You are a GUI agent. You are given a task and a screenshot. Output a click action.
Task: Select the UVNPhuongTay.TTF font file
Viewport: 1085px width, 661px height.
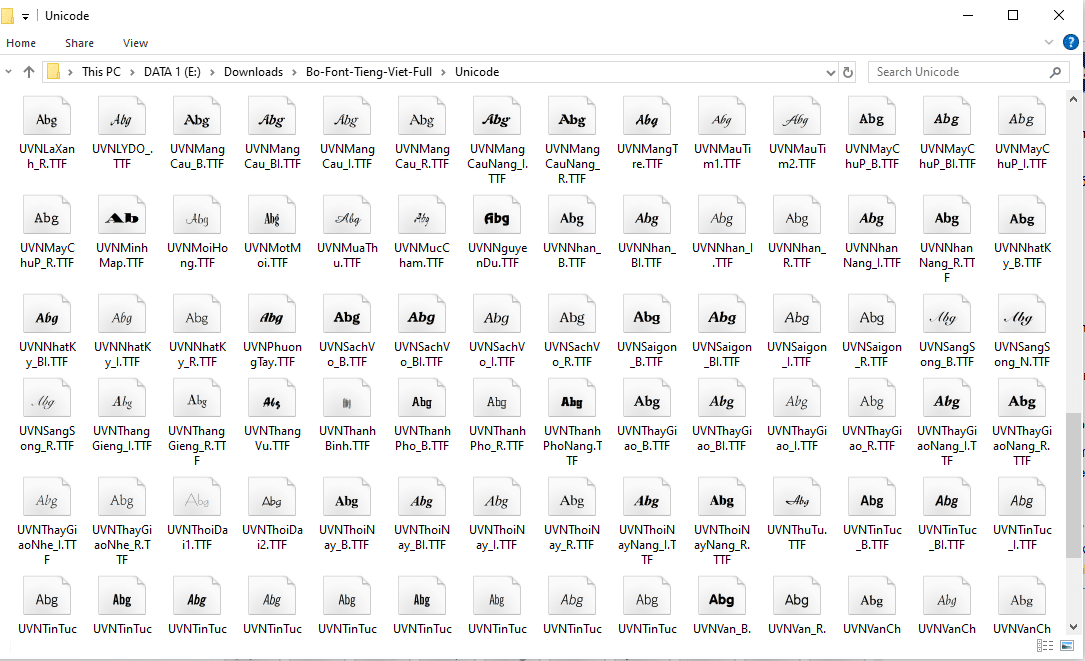271,318
